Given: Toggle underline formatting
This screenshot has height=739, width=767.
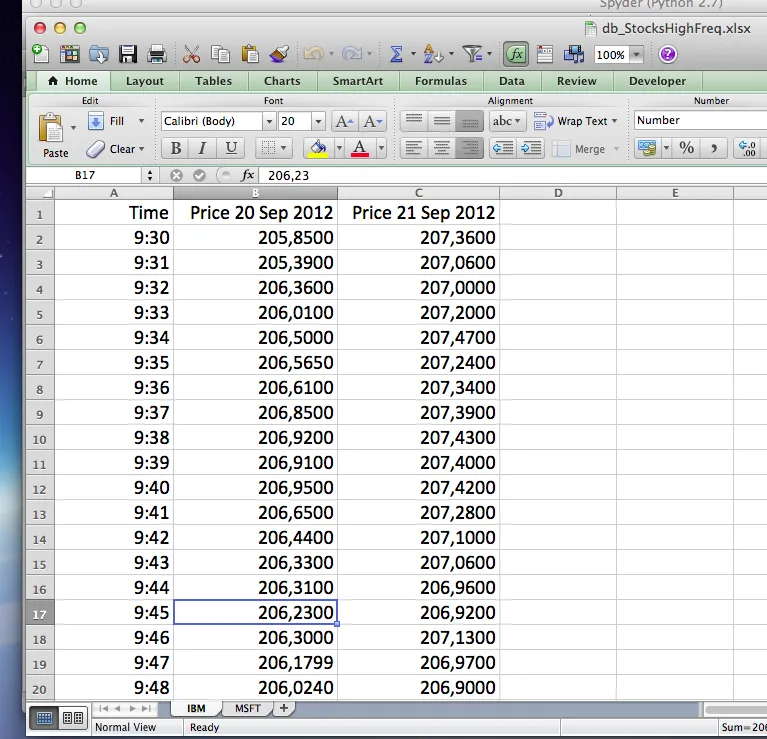Looking at the screenshot, I should (x=230, y=148).
